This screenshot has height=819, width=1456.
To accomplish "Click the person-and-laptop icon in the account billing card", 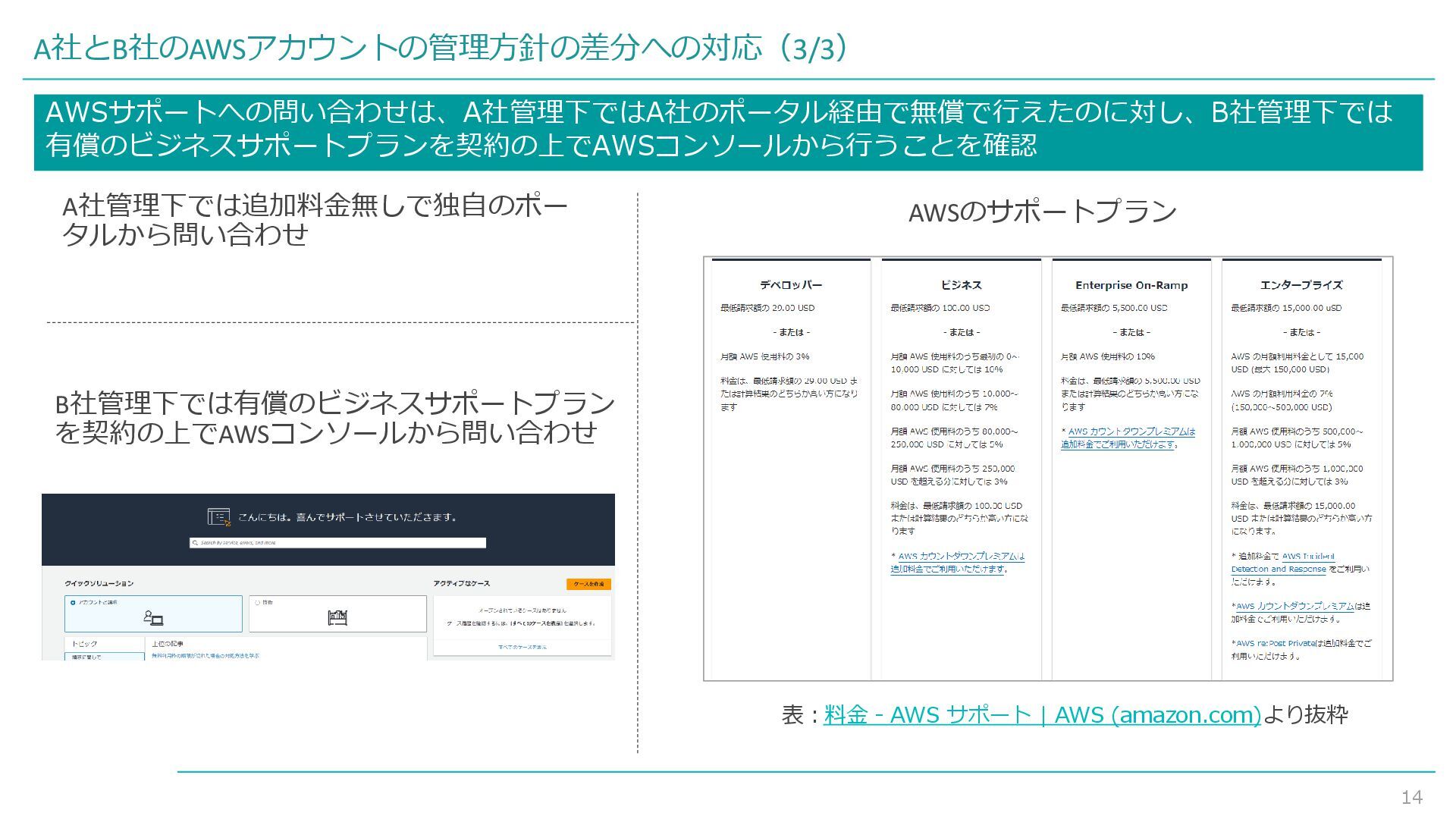I will [153, 618].
